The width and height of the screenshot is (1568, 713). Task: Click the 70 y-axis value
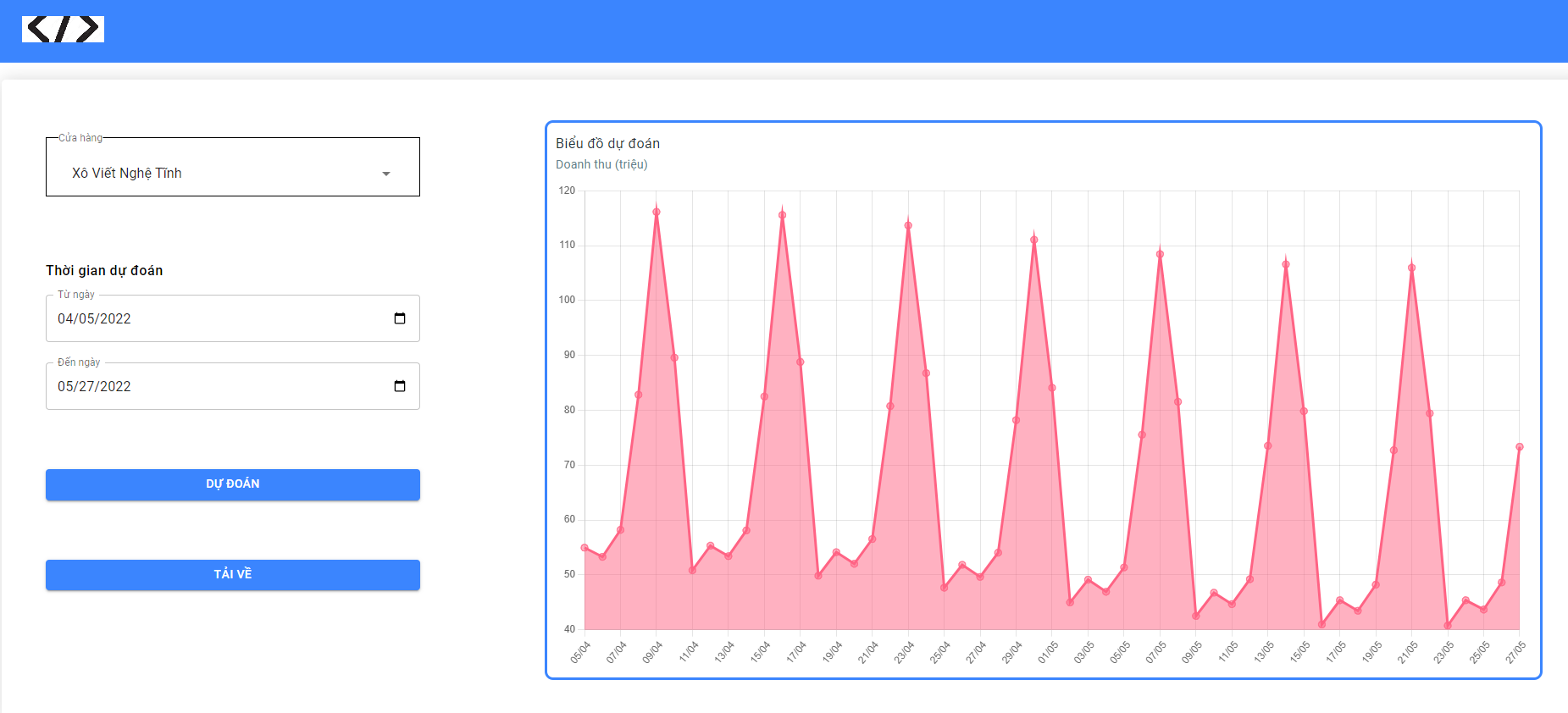point(569,465)
